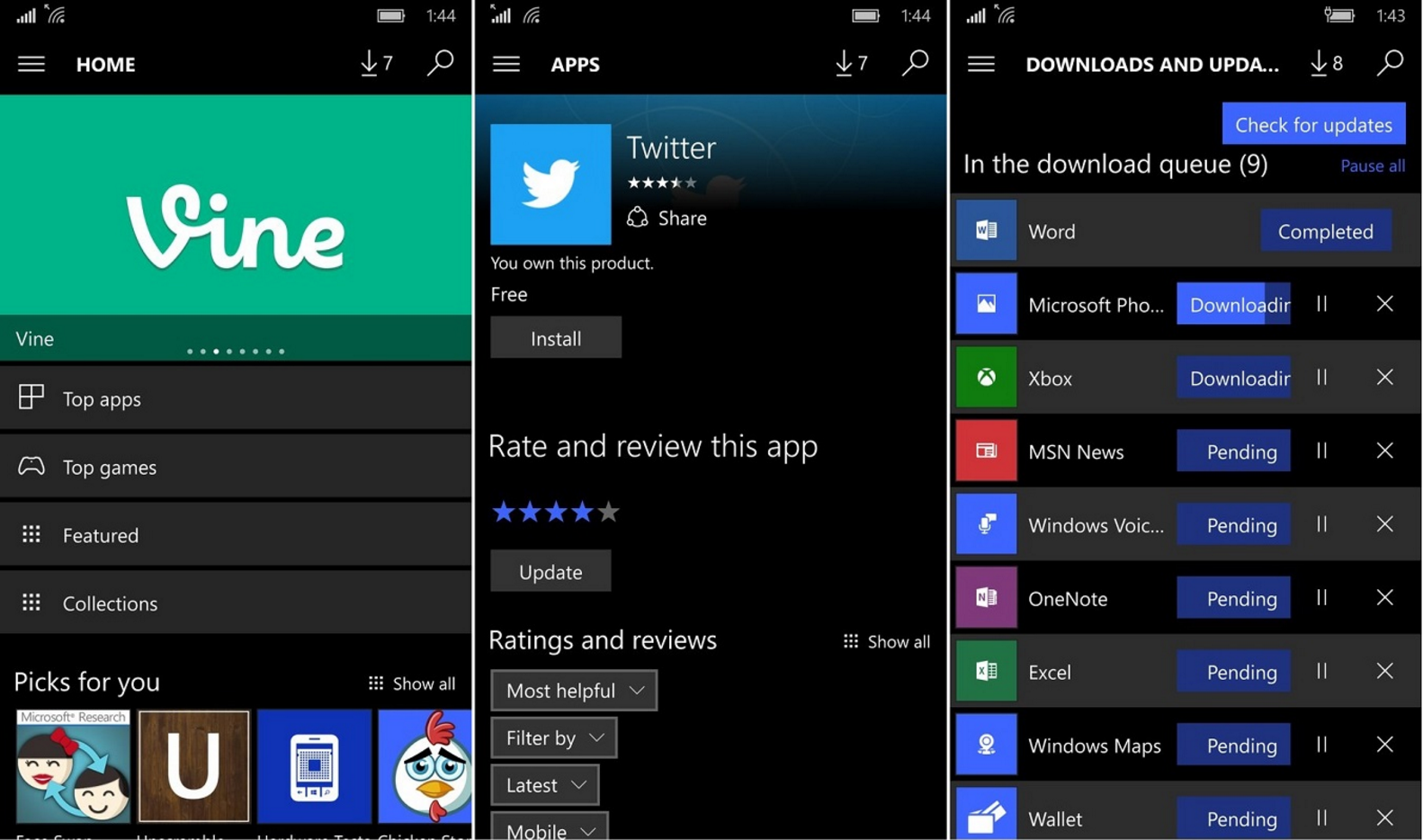Cancel the Wallet pending download

click(1385, 818)
